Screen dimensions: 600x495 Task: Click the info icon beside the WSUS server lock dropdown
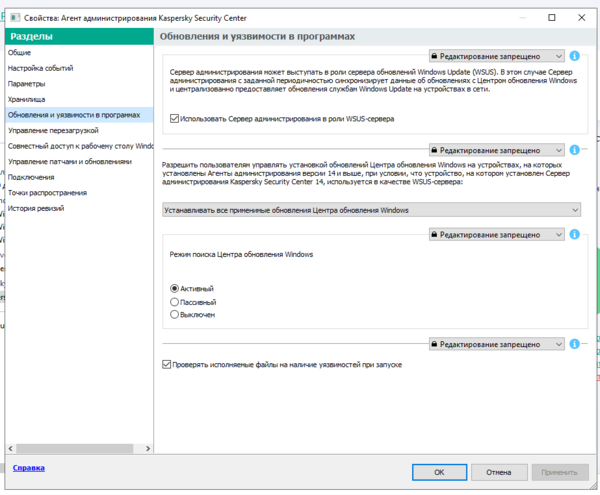[574, 56]
